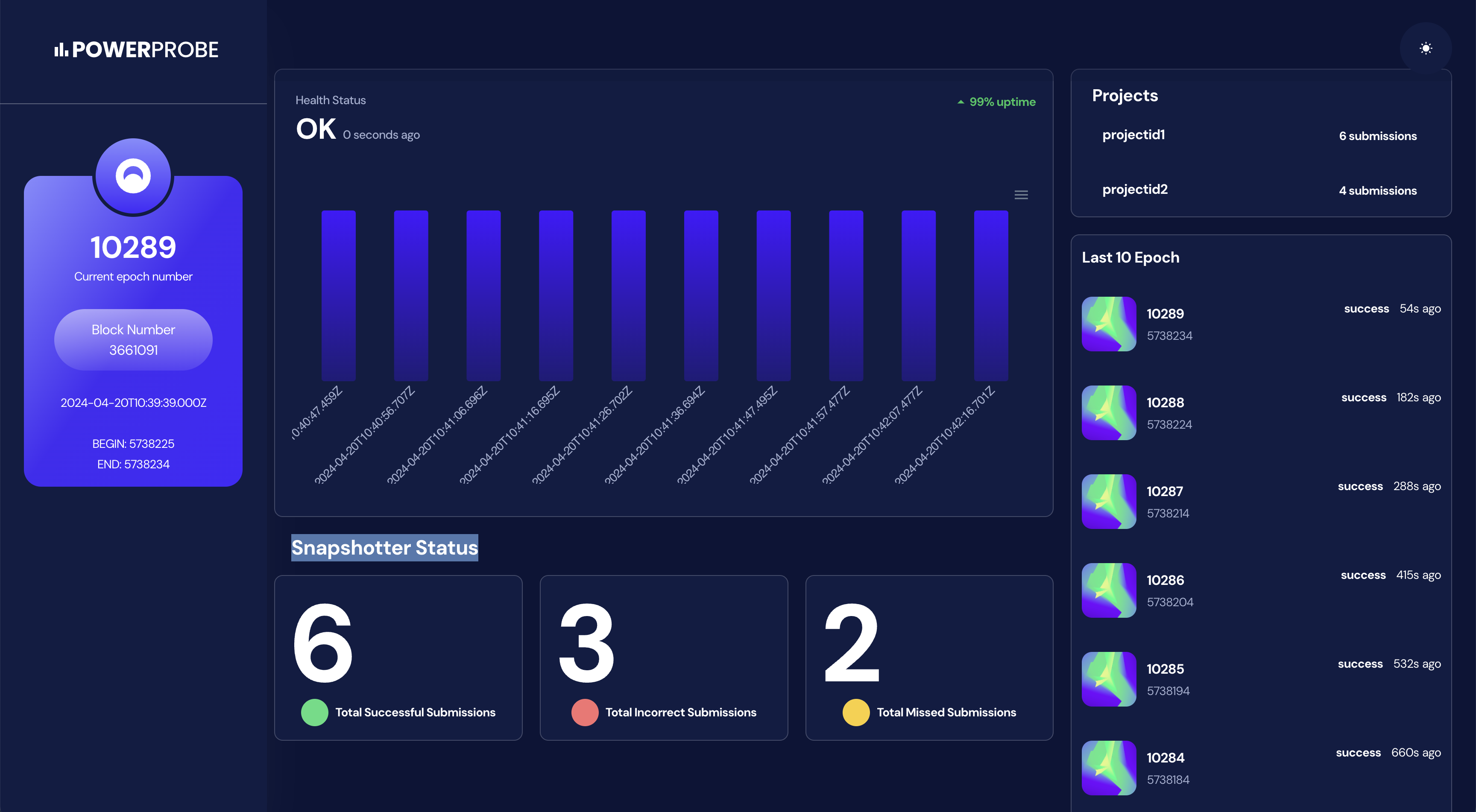Image resolution: width=1476 pixels, height=812 pixels.
Task: Select epoch number 10287 in list
Action: [1164, 491]
